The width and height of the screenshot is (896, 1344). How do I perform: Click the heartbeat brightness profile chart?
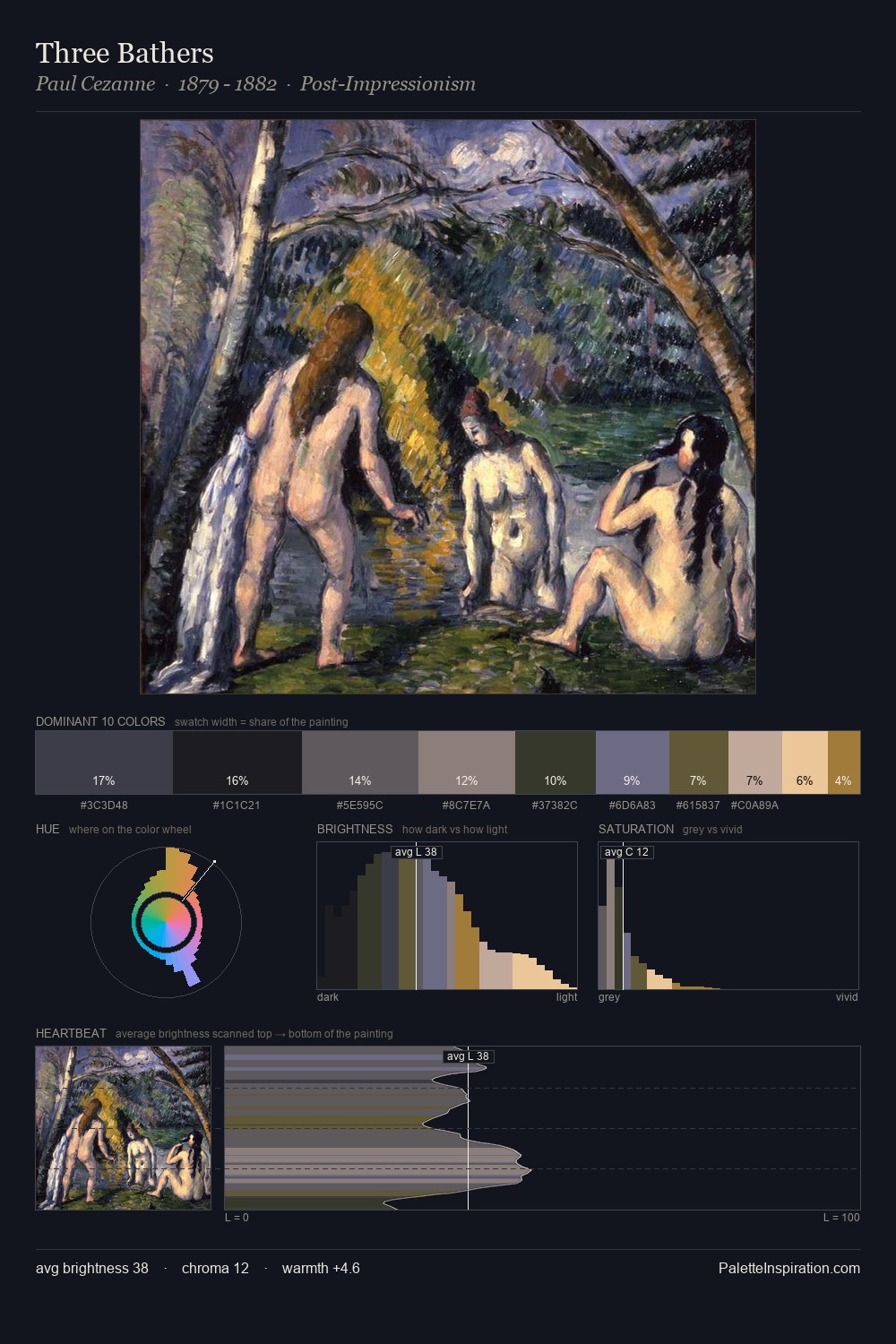(x=542, y=1128)
